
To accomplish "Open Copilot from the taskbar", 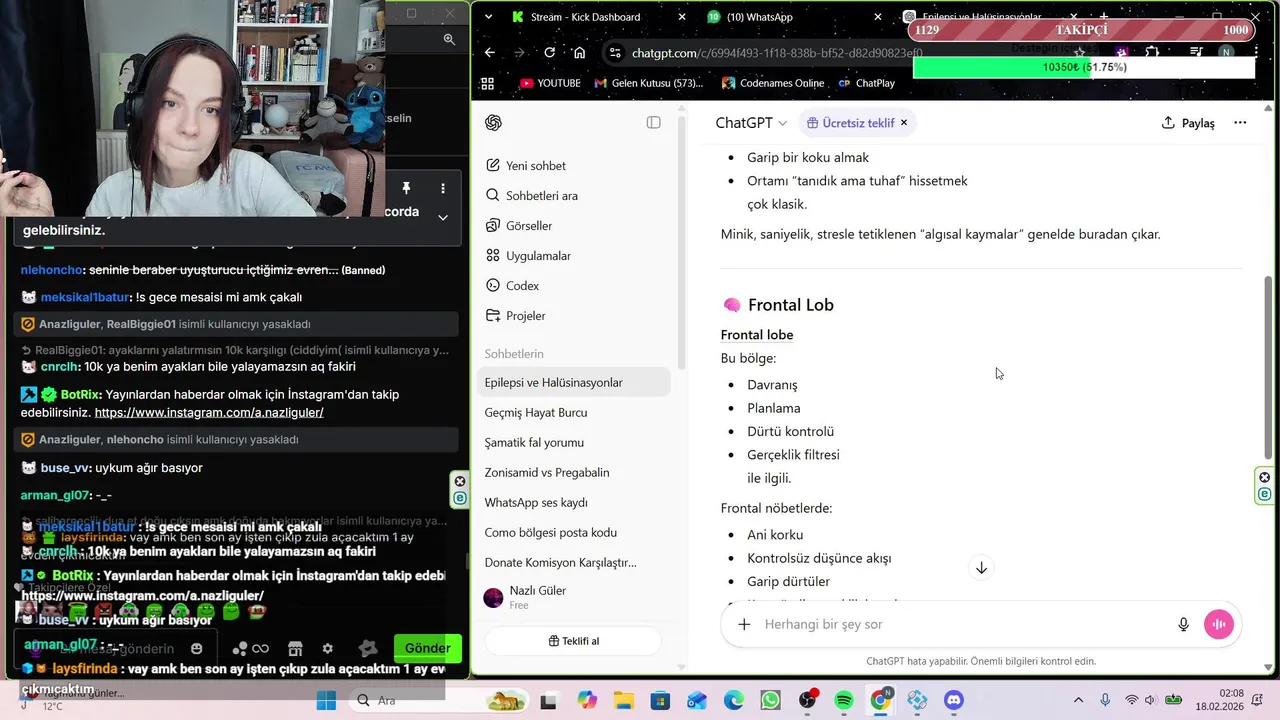I will 586,701.
